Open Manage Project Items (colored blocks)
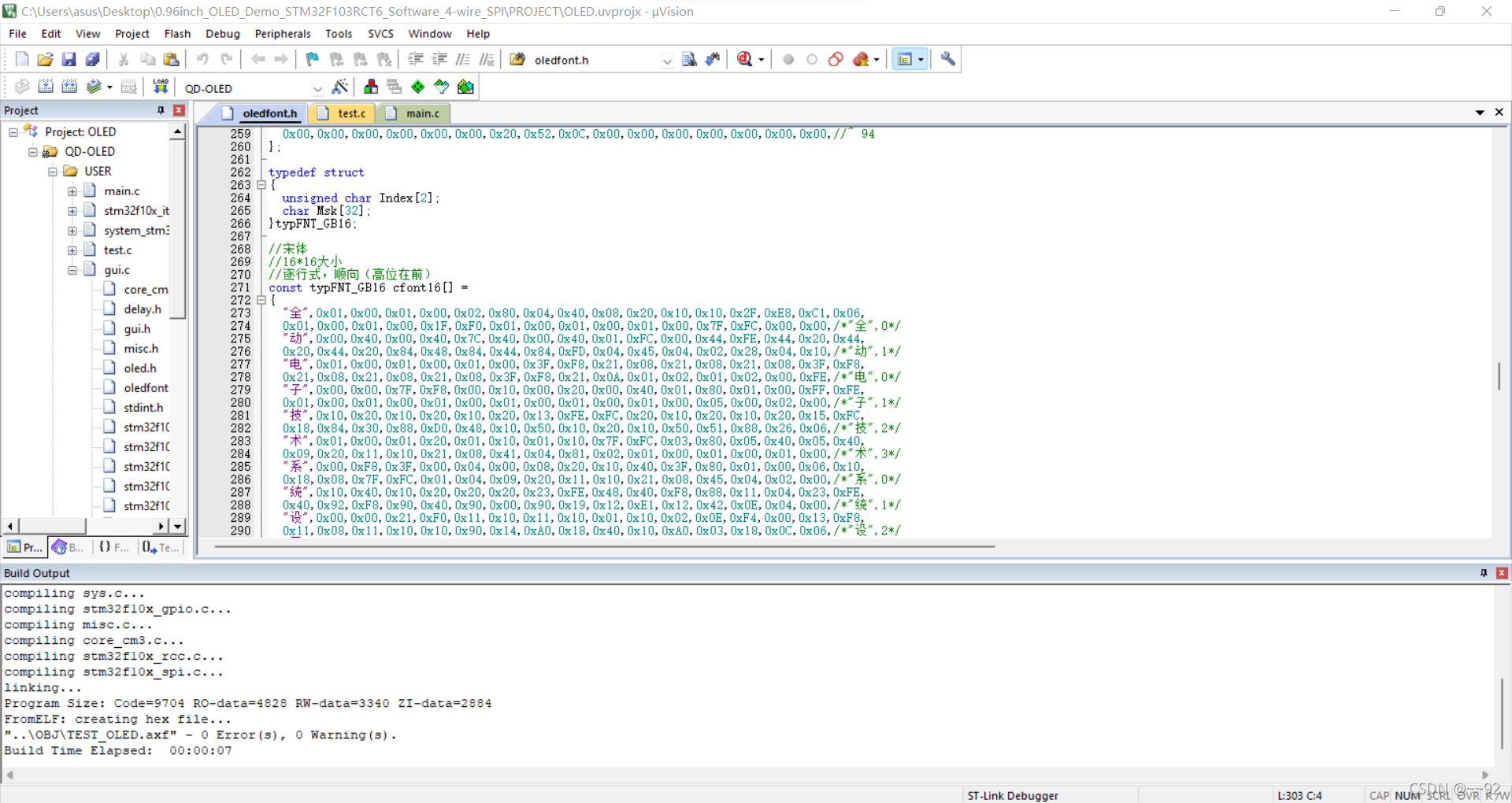This screenshot has height=803, width=1512. 371,87
